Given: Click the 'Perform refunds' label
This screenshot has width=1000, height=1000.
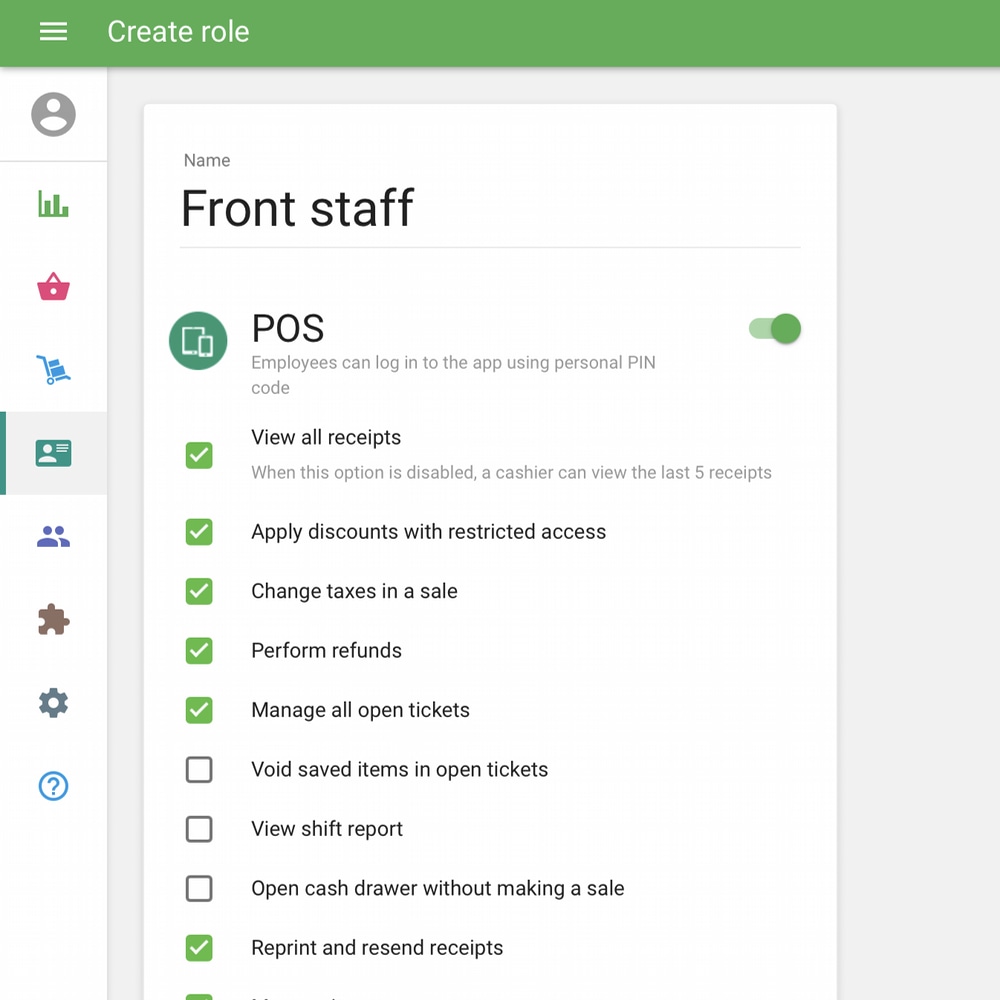Looking at the screenshot, I should 326,651.
